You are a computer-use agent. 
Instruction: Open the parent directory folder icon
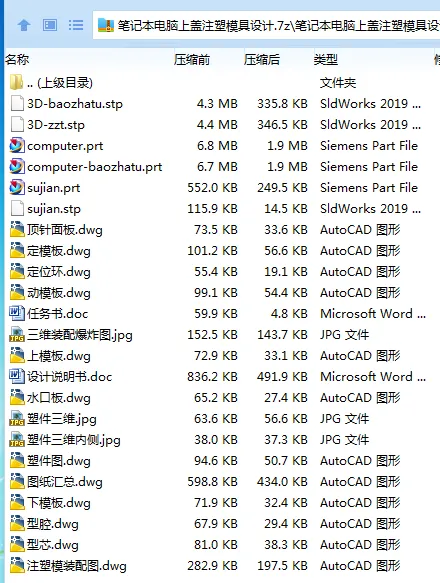pyautogui.click(x=16, y=82)
